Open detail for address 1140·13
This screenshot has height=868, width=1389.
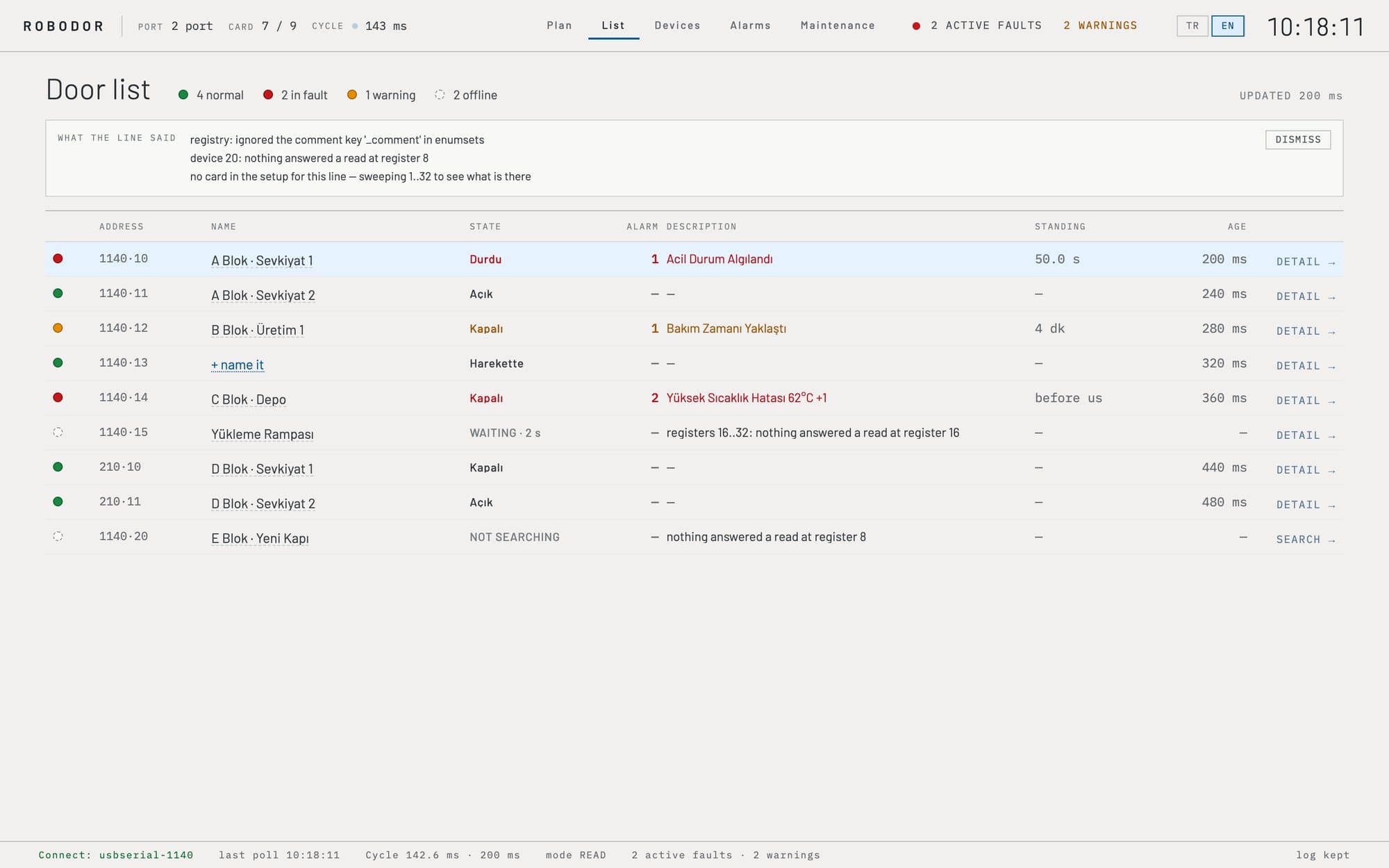(1306, 366)
